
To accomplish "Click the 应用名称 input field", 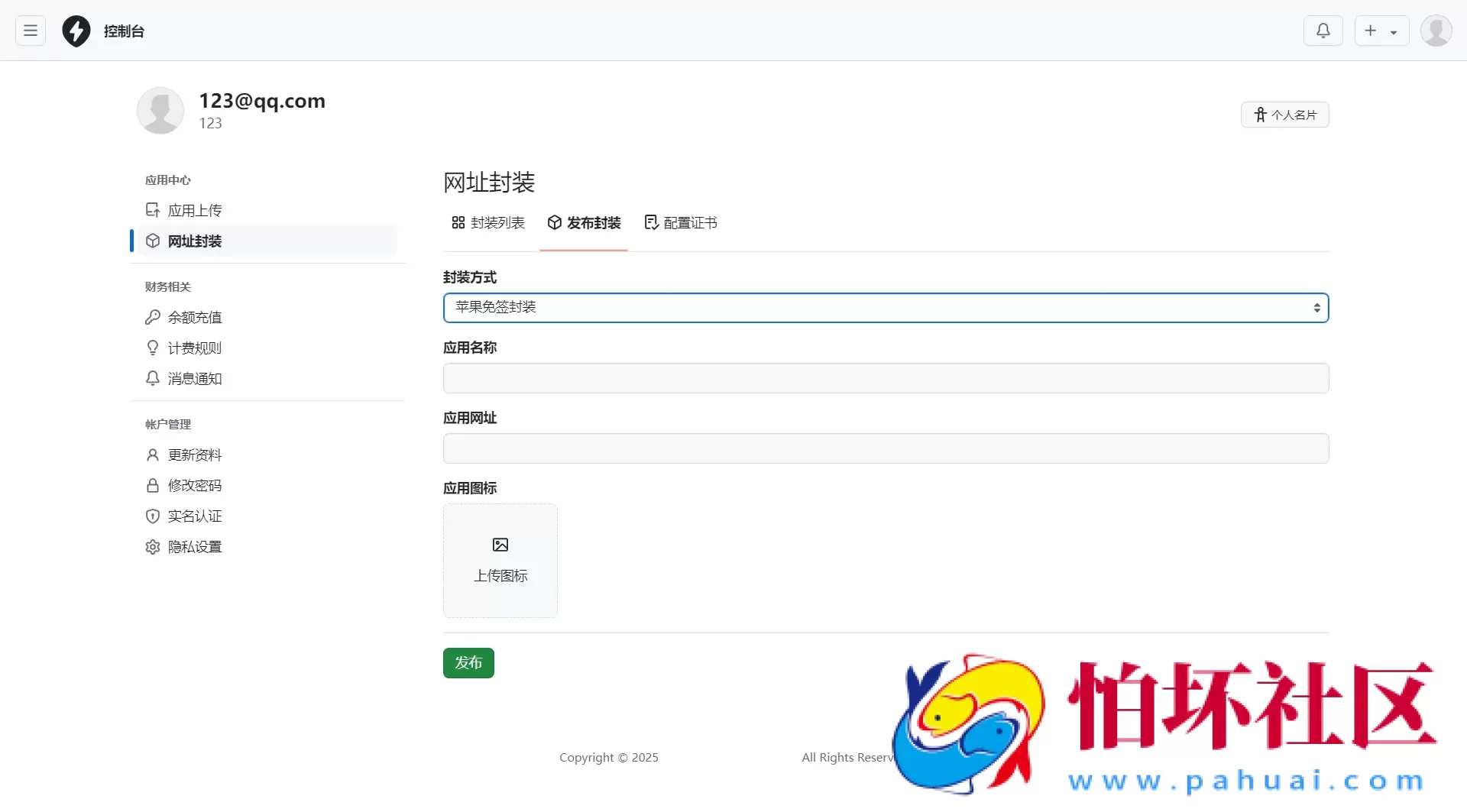I will (885, 377).
